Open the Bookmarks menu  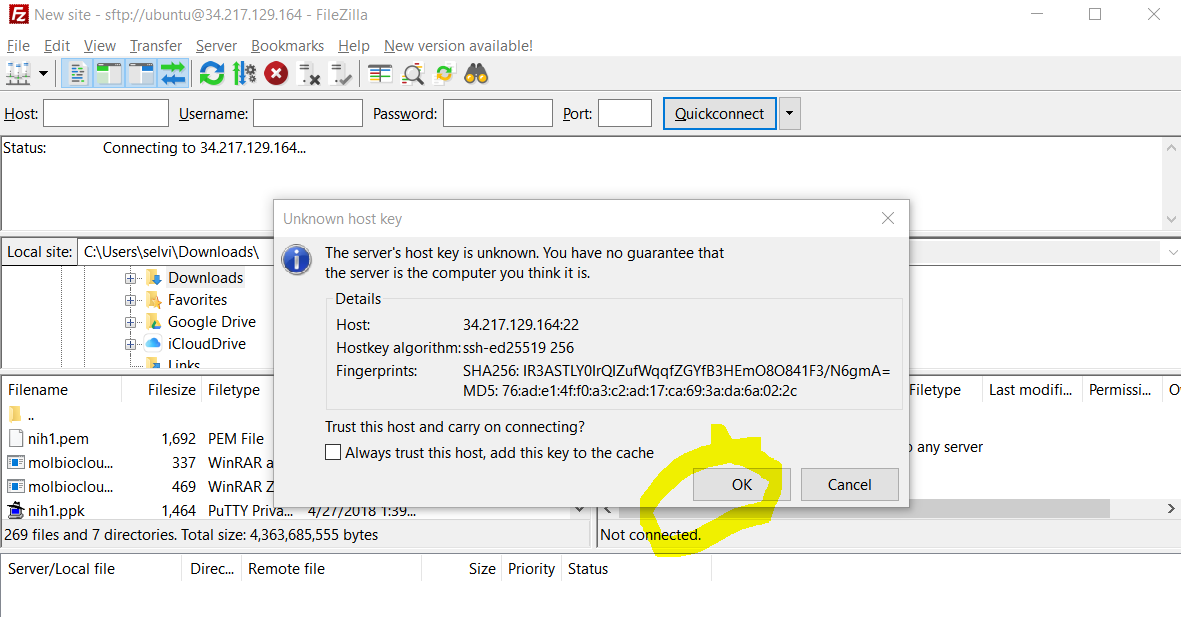click(287, 46)
